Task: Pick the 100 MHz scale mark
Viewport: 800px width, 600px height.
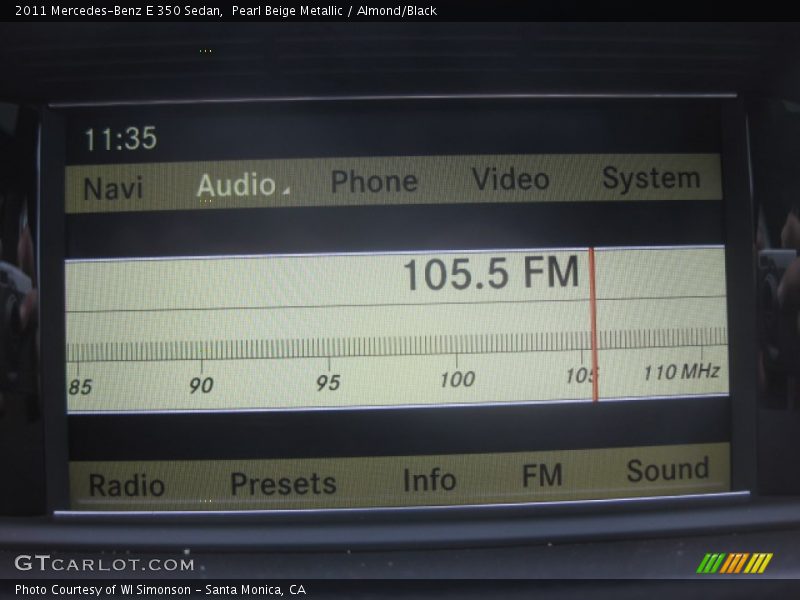Action: 457,379
